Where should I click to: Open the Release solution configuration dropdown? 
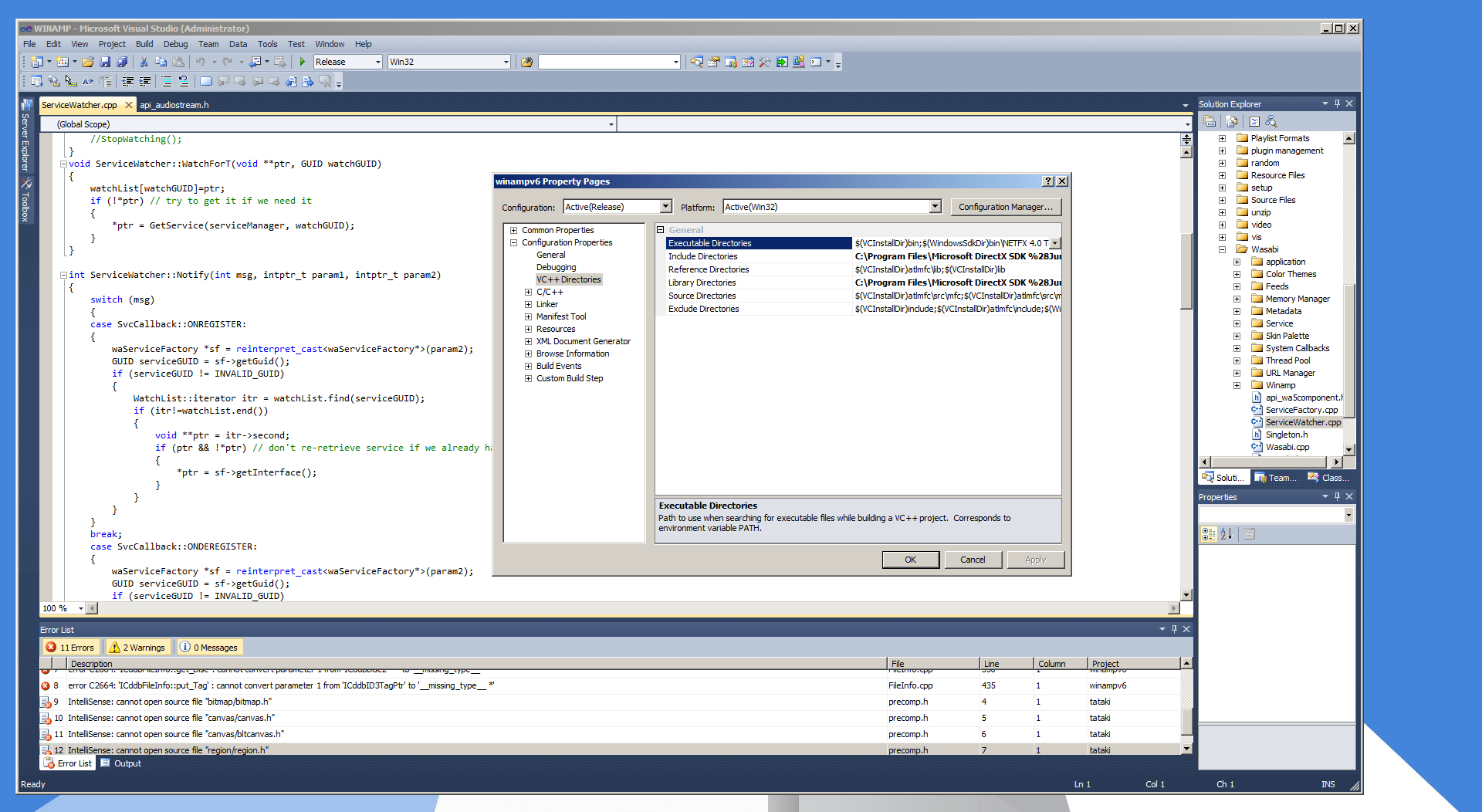[377, 62]
